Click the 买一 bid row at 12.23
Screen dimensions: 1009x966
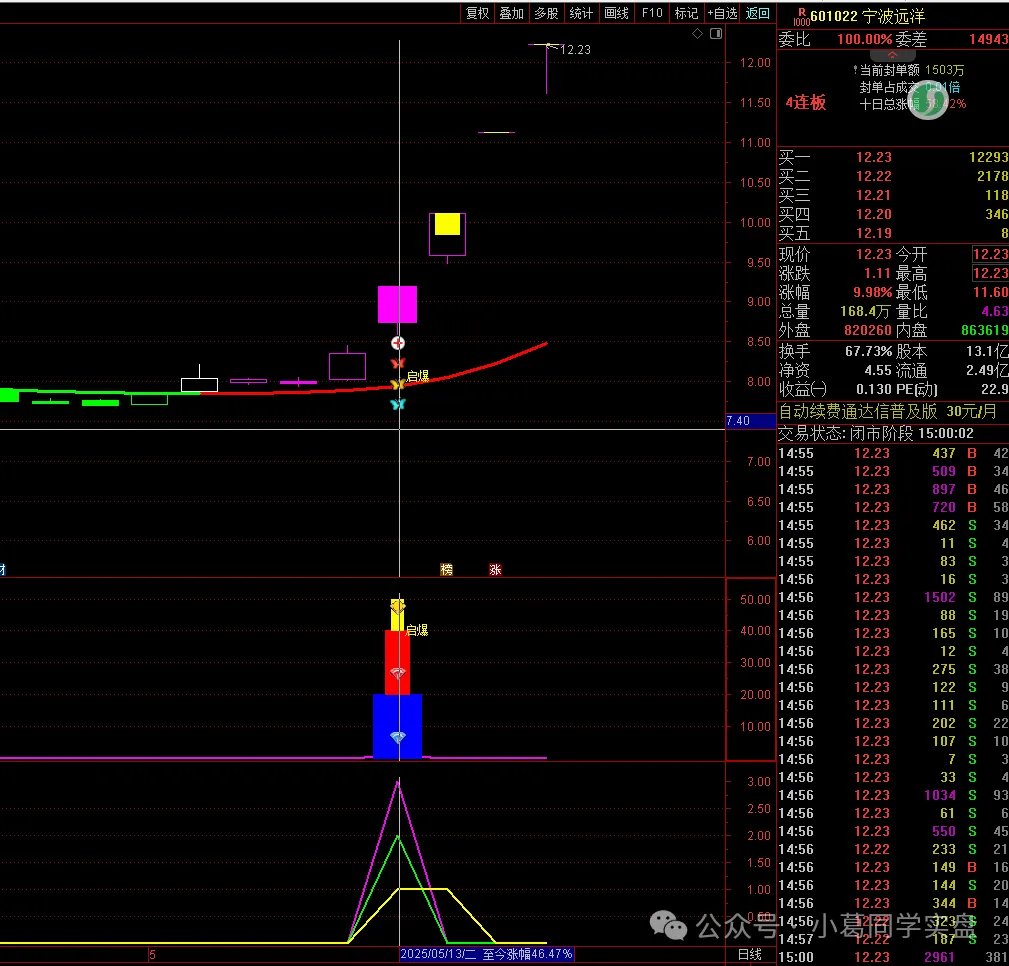point(893,157)
